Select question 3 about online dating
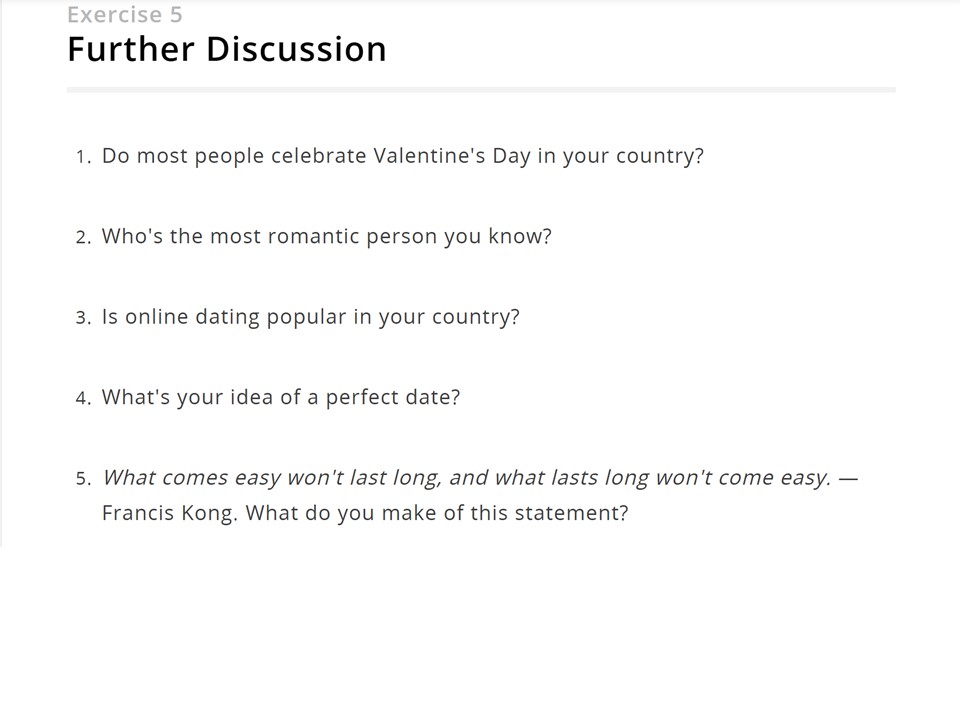The width and height of the screenshot is (960, 720). (x=310, y=317)
